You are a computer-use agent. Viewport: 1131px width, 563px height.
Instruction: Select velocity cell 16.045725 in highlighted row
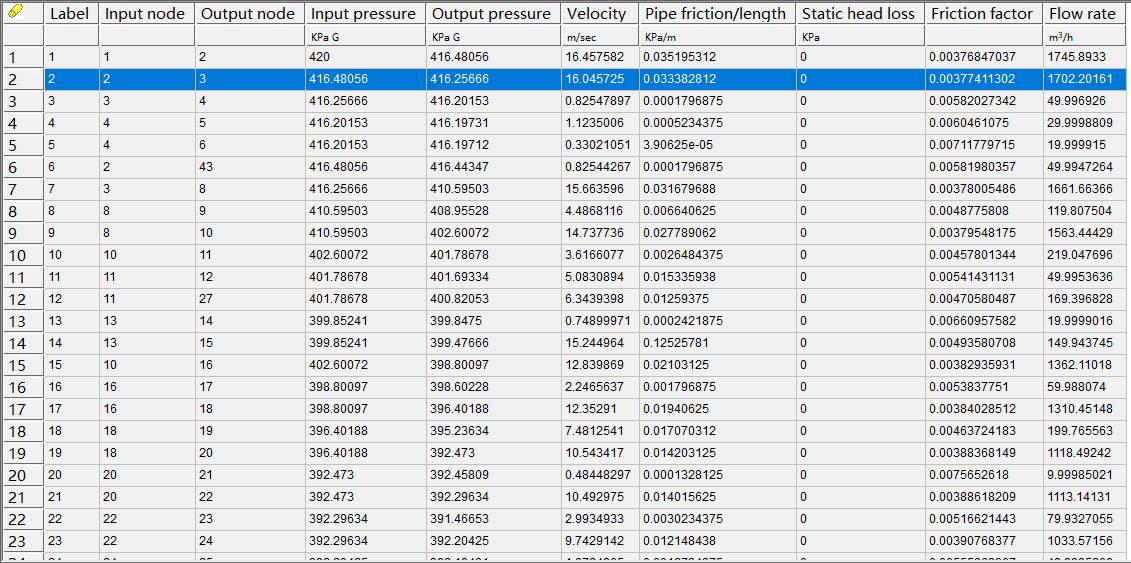tap(596, 79)
